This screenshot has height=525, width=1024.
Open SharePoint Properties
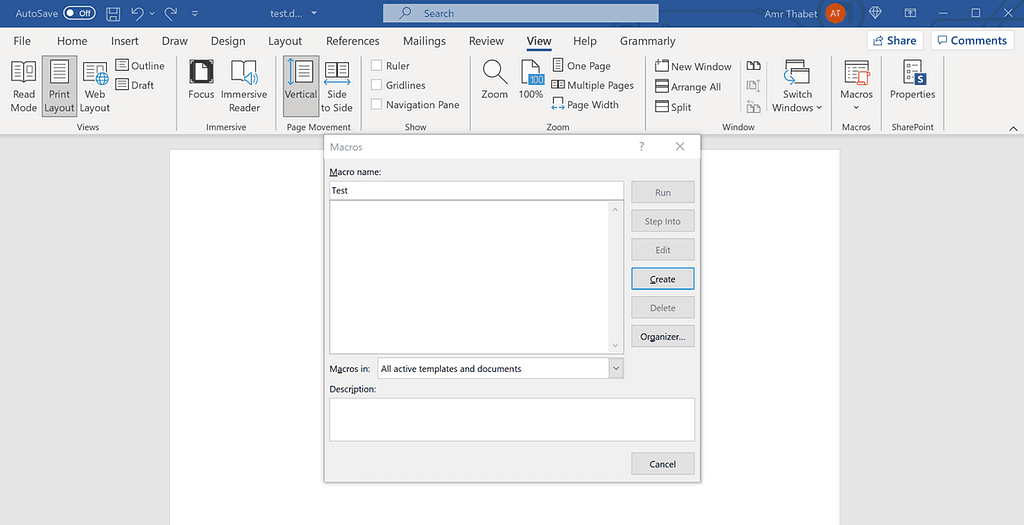coord(912,80)
